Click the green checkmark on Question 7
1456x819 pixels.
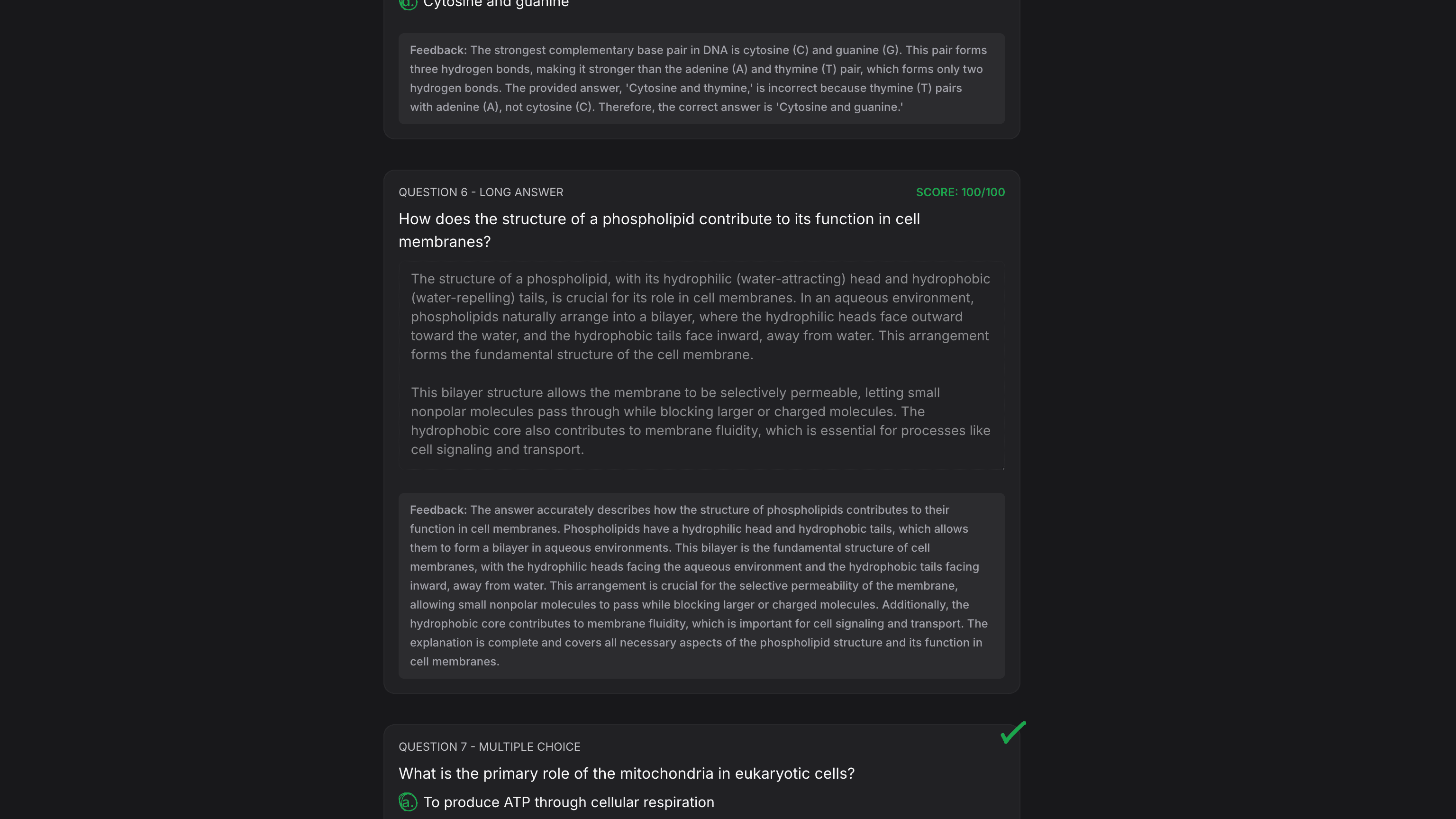[x=1013, y=733]
